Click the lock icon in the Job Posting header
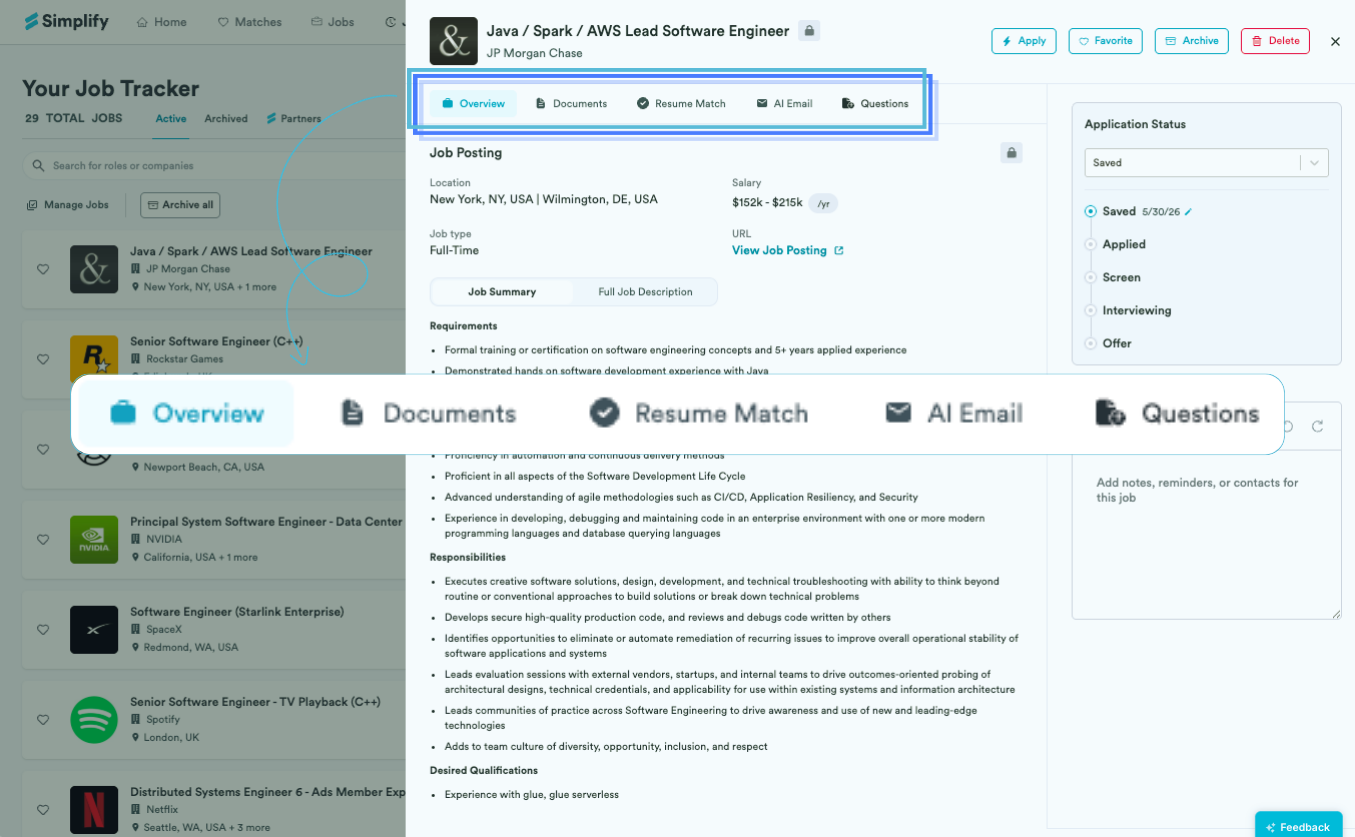The height and width of the screenshot is (837, 1355). [x=1012, y=153]
